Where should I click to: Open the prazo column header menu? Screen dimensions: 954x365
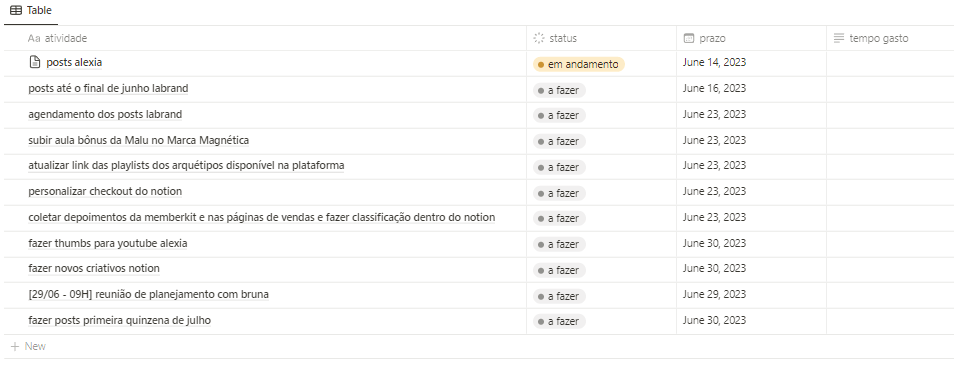tap(751, 38)
